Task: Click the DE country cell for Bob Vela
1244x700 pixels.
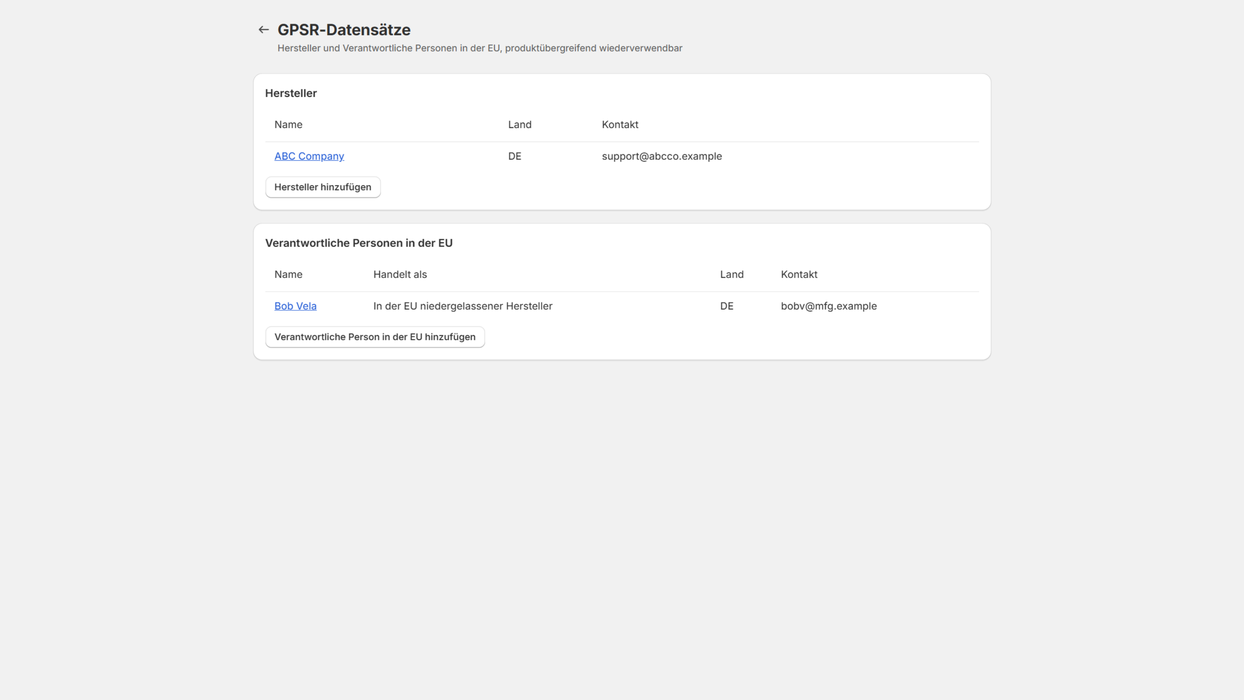Action: click(x=727, y=306)
